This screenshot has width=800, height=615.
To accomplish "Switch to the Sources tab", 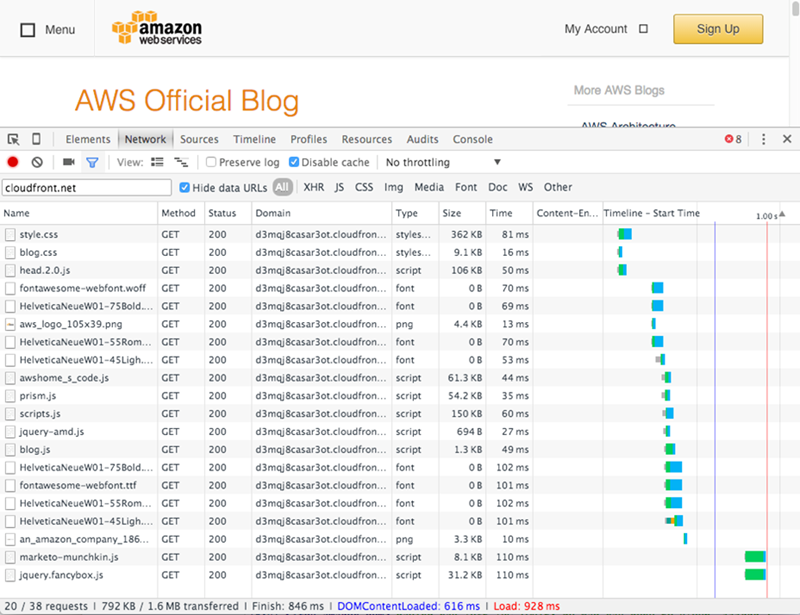I will click(x=199, y=140).
